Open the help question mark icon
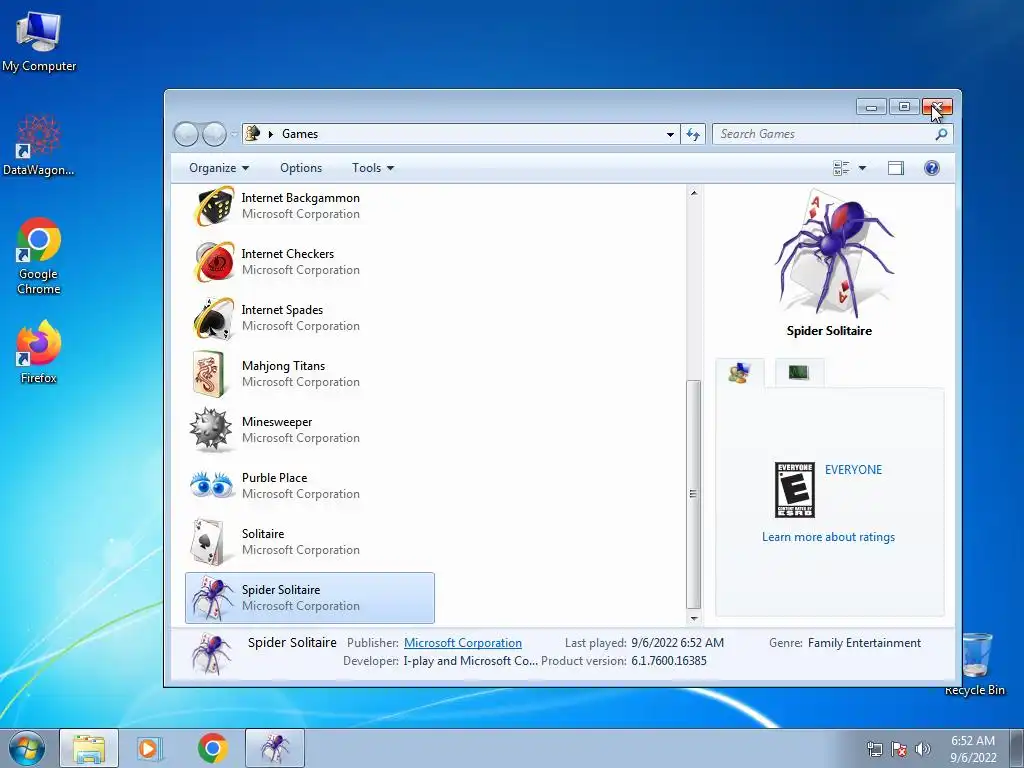Viewport: 1024px width, 768px height. tap(931, 168)
